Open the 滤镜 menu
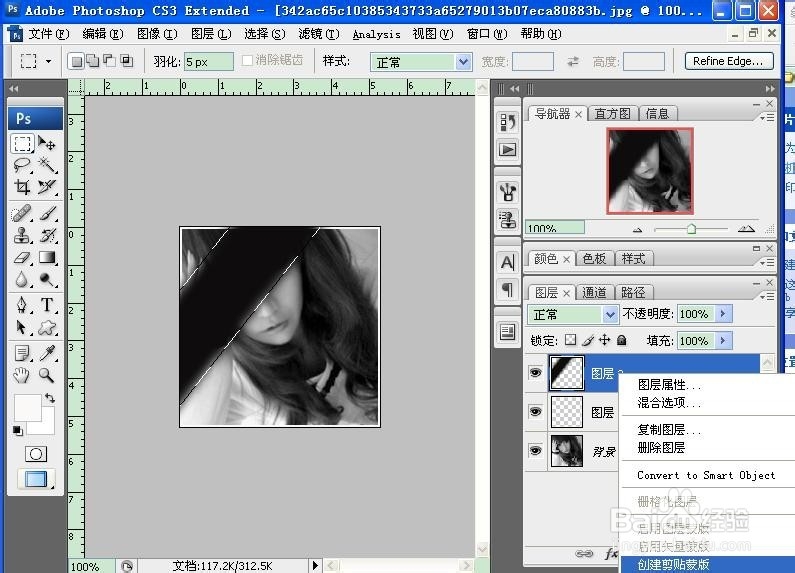This screenshot has width=795, height=573. 318,34
